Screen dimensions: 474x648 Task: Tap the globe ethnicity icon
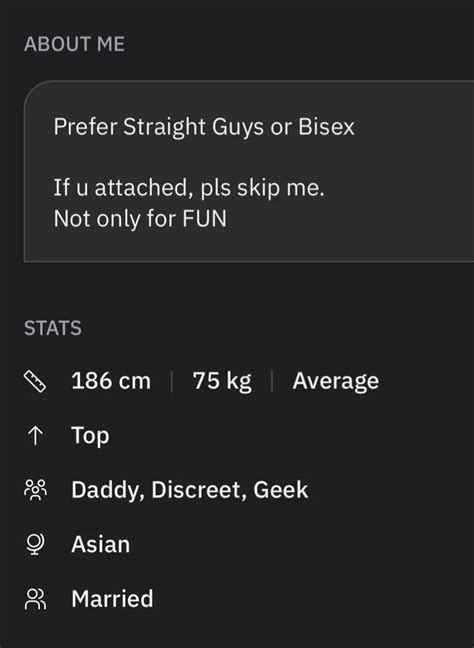35,544
